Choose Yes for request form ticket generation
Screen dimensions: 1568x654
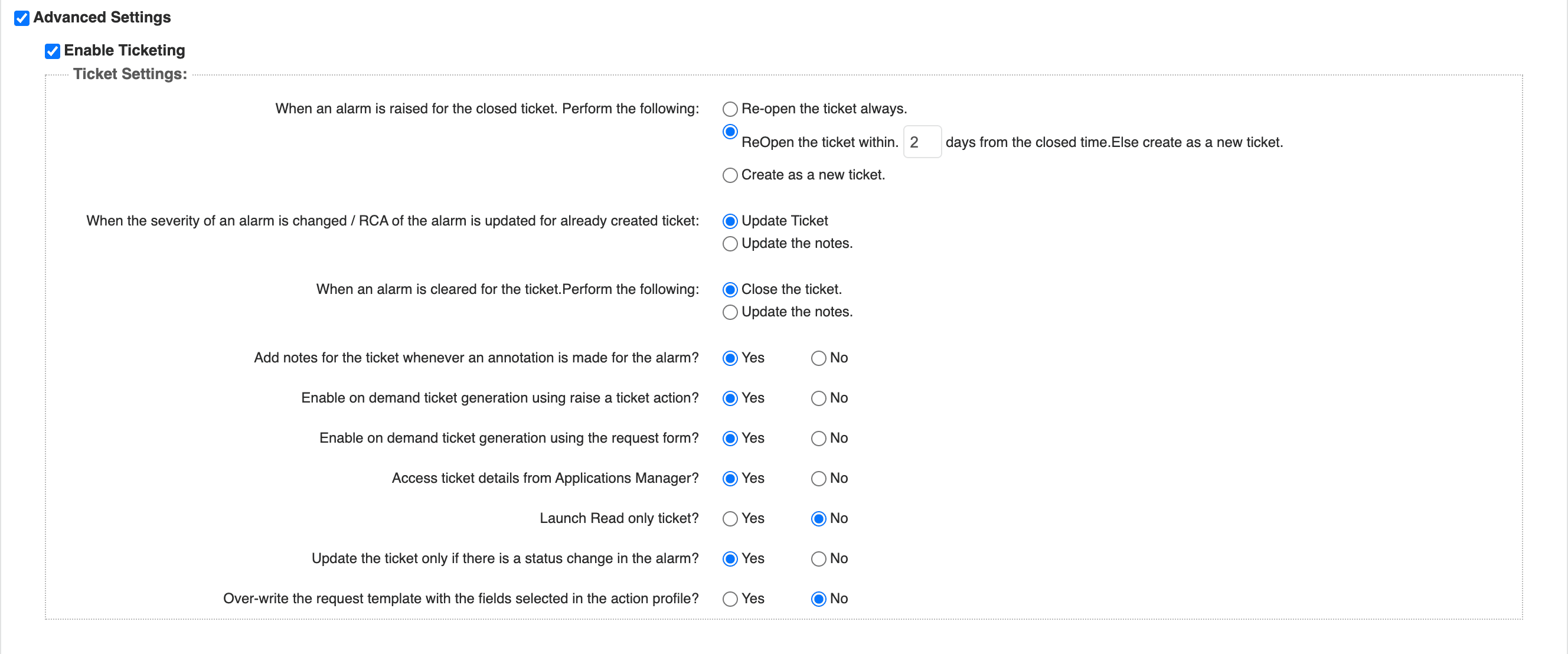click(730, 439)
